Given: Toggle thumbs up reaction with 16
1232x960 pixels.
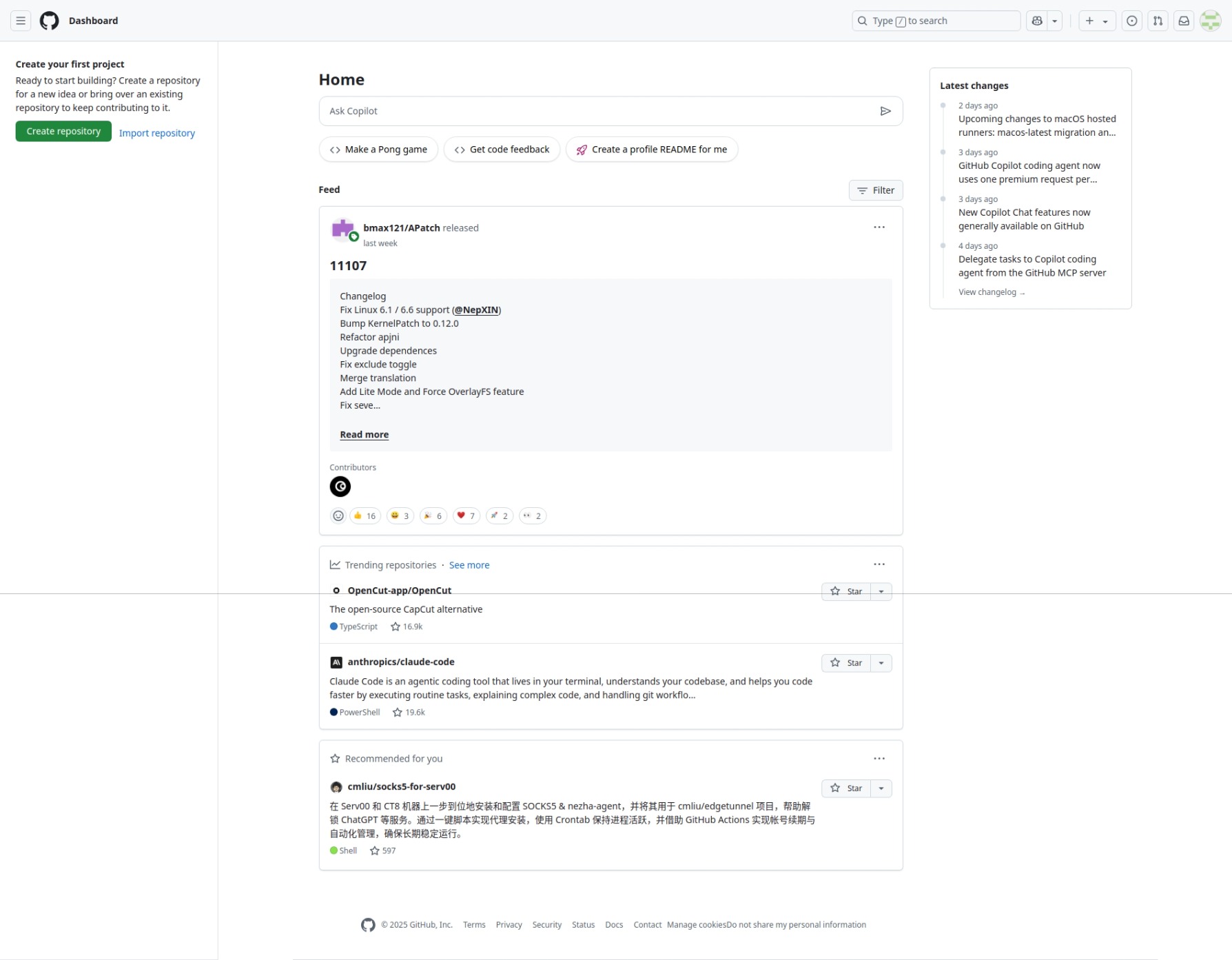Looking at the screenshot, I should tap(365, 515).
